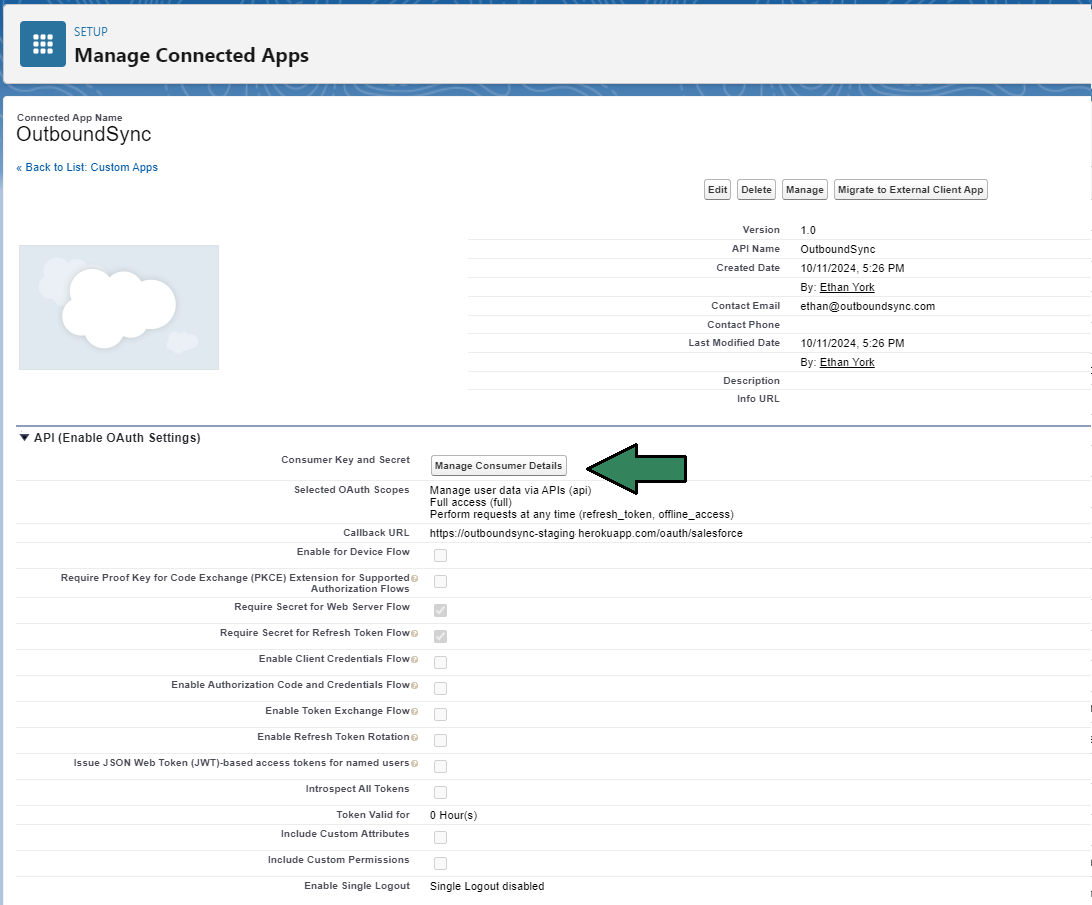Click 'Single Logout disabled' text
Screen dimensions: 1092x905
487,886
